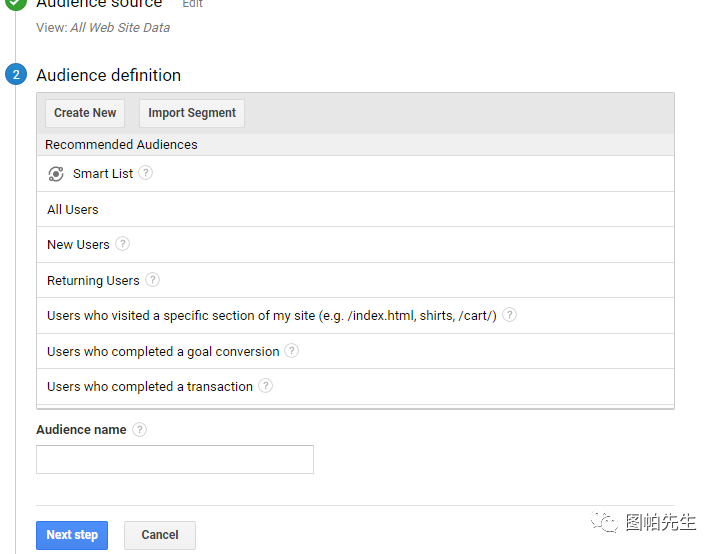Select the All Users audience

click(73, 210)
